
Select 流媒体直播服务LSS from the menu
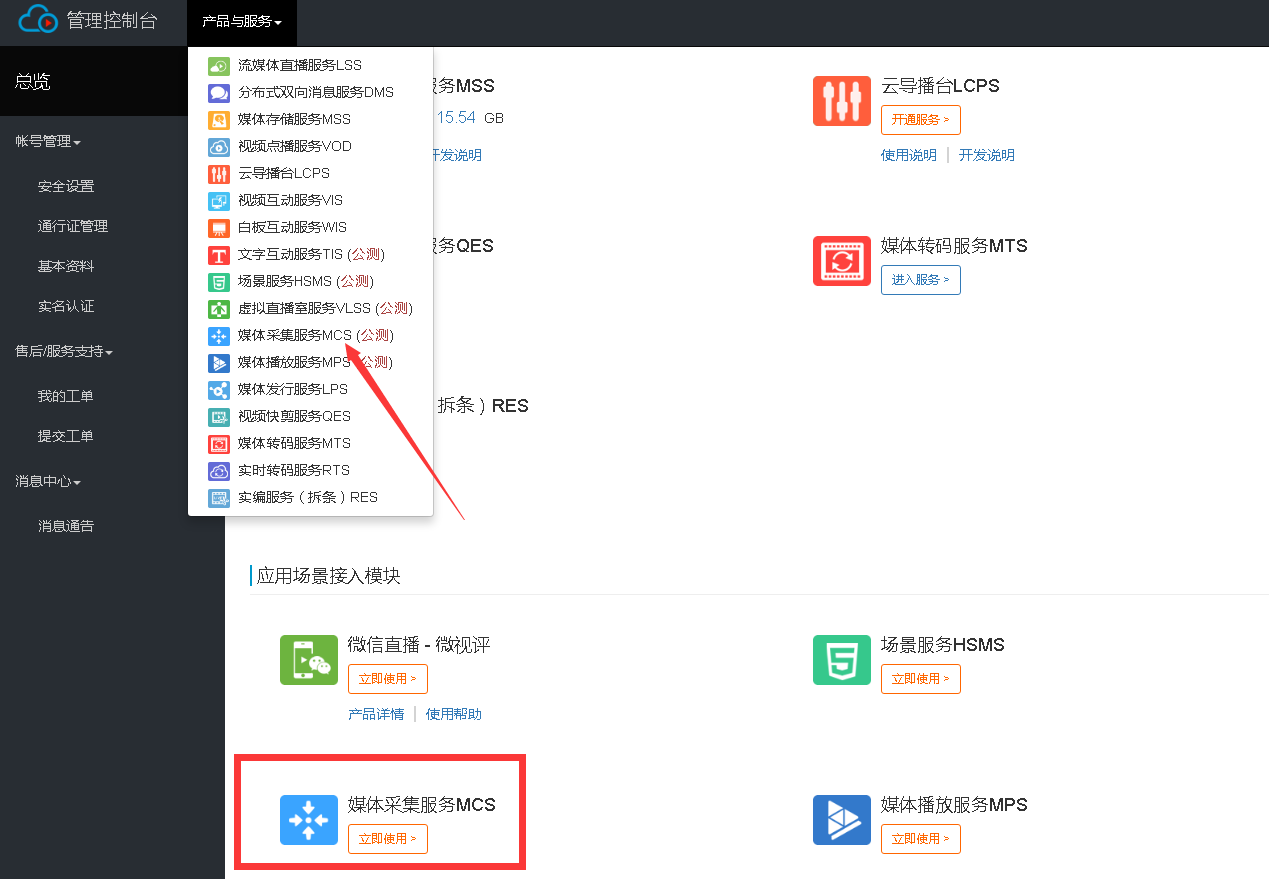300,65
